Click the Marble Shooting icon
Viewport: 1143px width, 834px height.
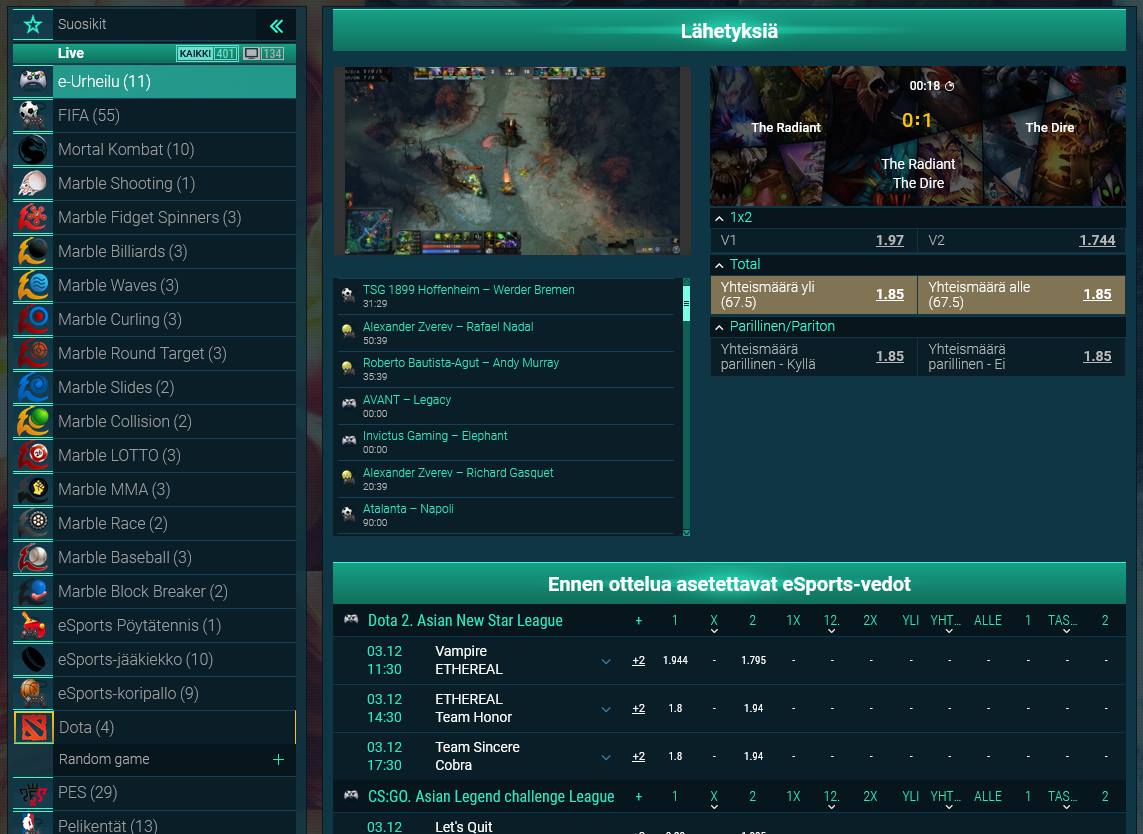tap(33, 183)
